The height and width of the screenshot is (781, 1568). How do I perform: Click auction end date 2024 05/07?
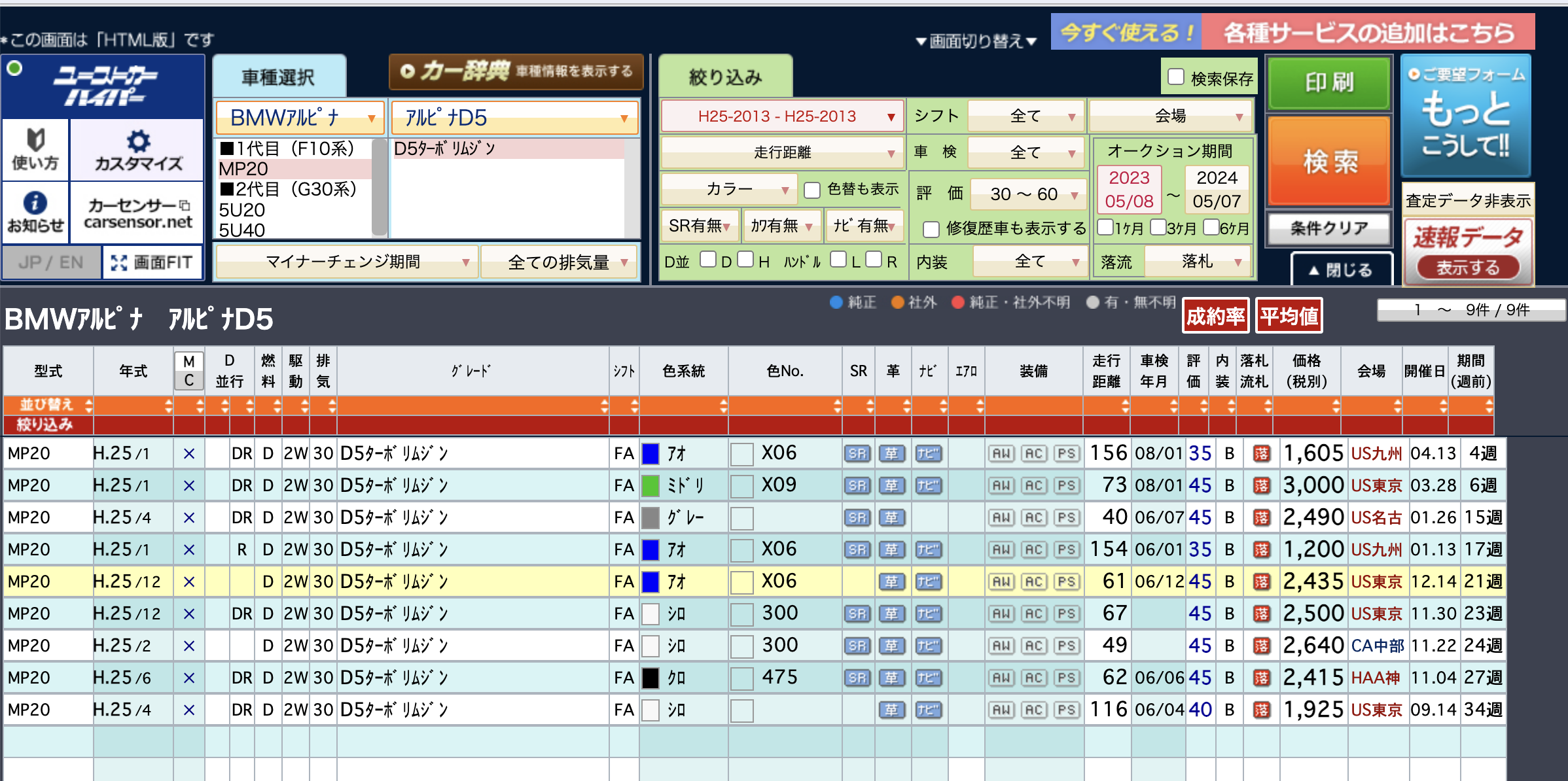point(1217,190)
